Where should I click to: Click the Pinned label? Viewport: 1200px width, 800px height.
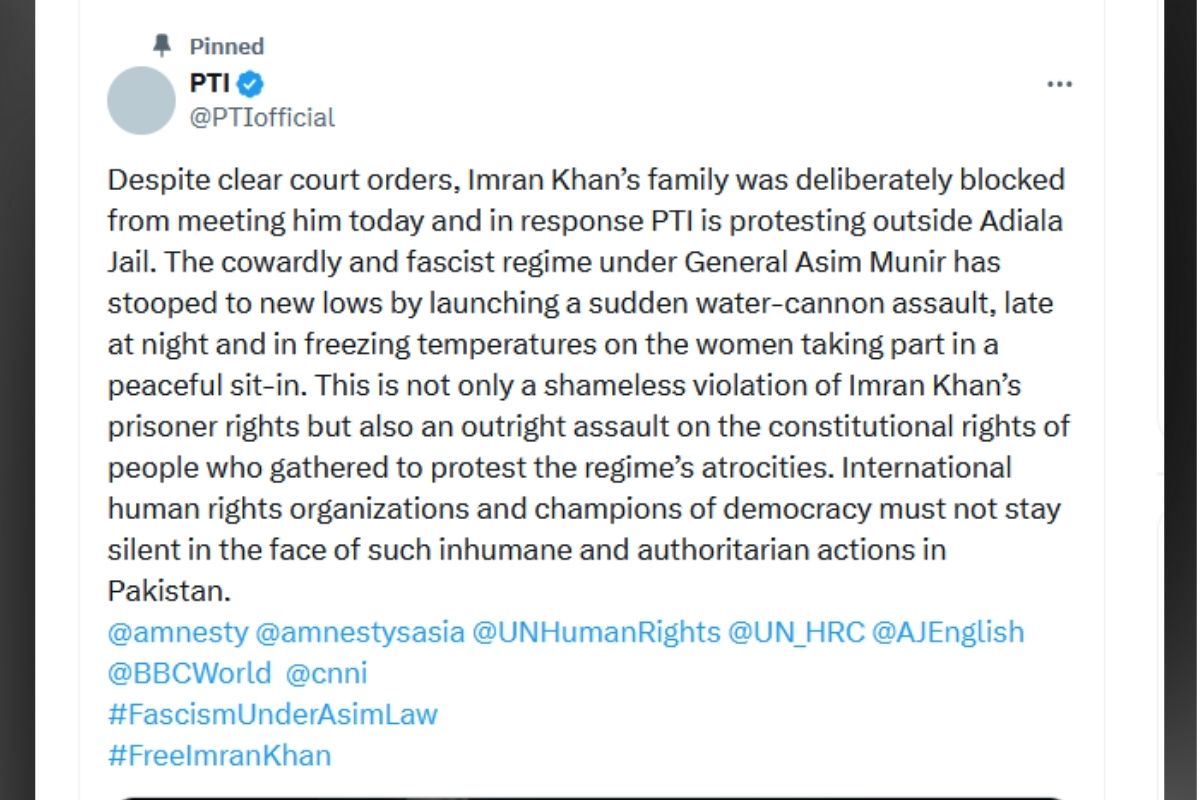(227, 46)
